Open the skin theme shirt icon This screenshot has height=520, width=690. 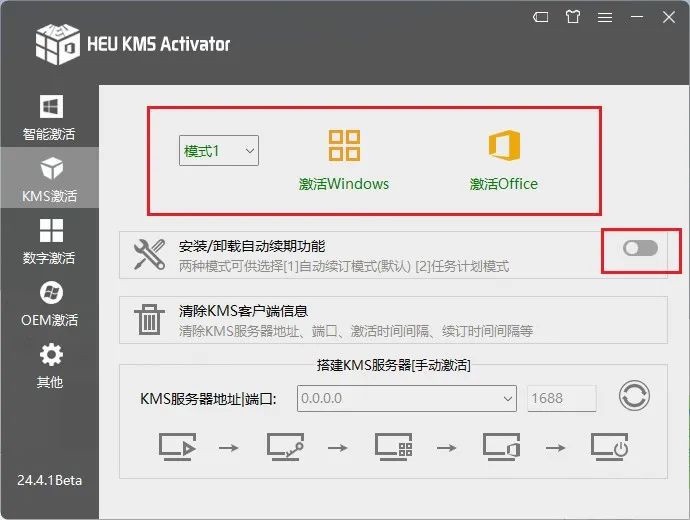tap(573, 17)
